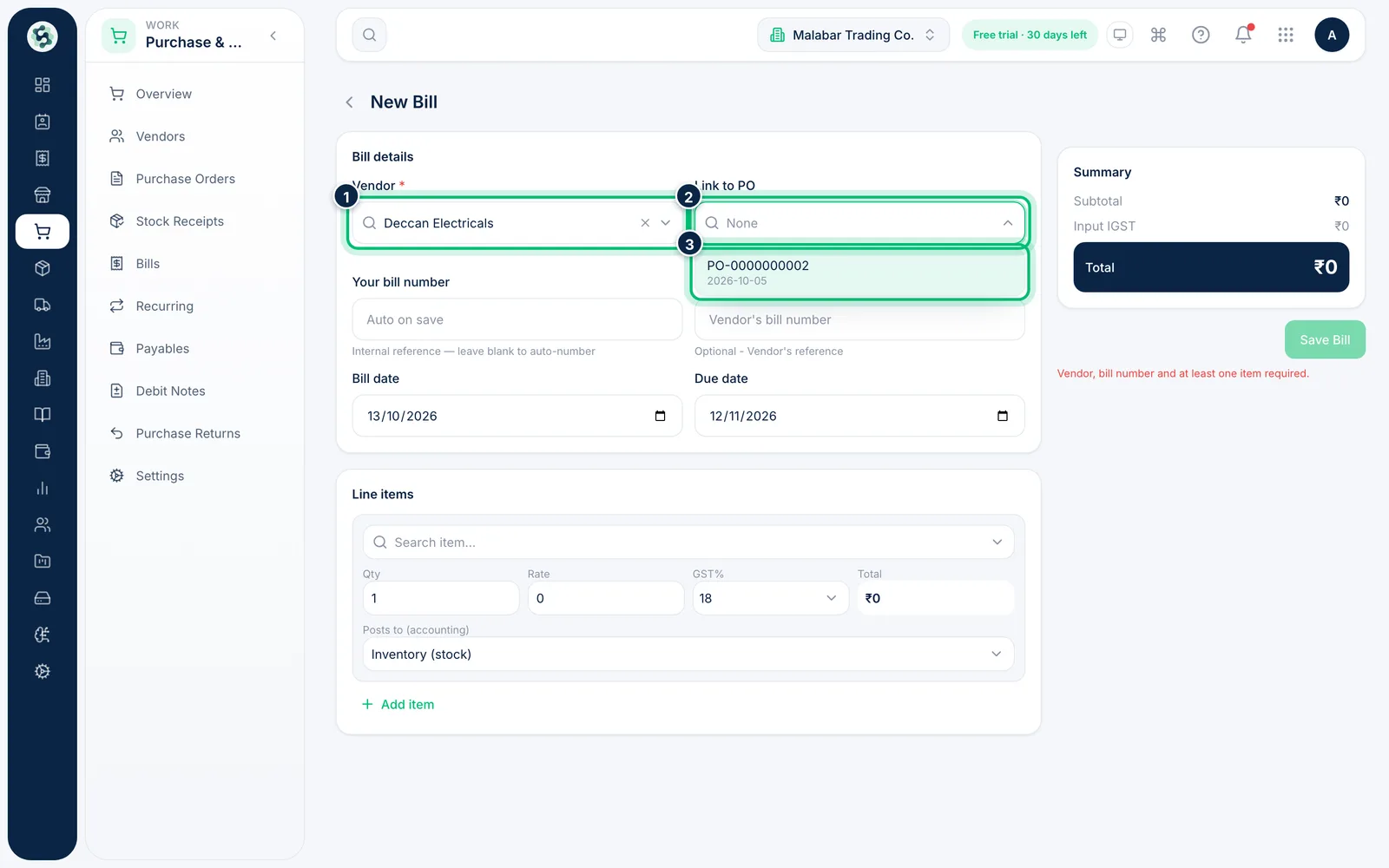Go to Payables in sidebar
This screenshot has width=1389, height=868.
click(162, 349)
